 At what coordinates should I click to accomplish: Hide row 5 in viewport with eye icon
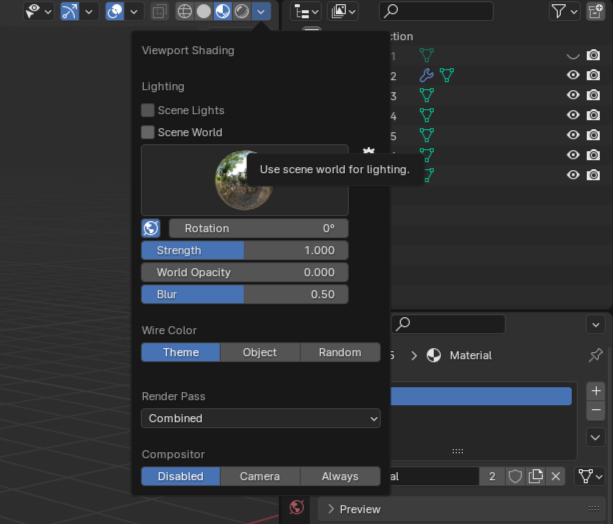coord(573,135)
